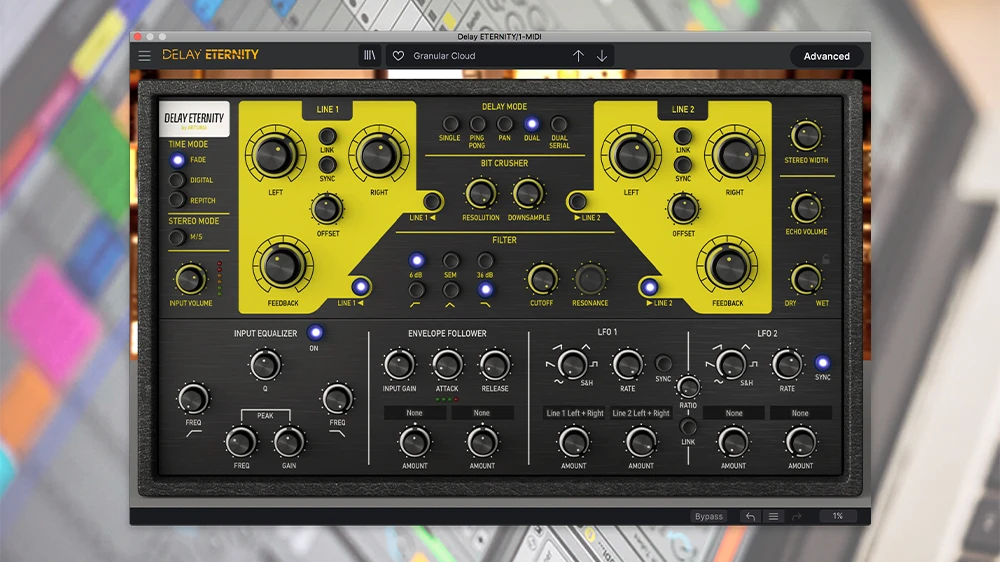Click the Bypass button
The height and width of the screenshot is (562, 1000).
pyautogui.click(x=709, y=516)
